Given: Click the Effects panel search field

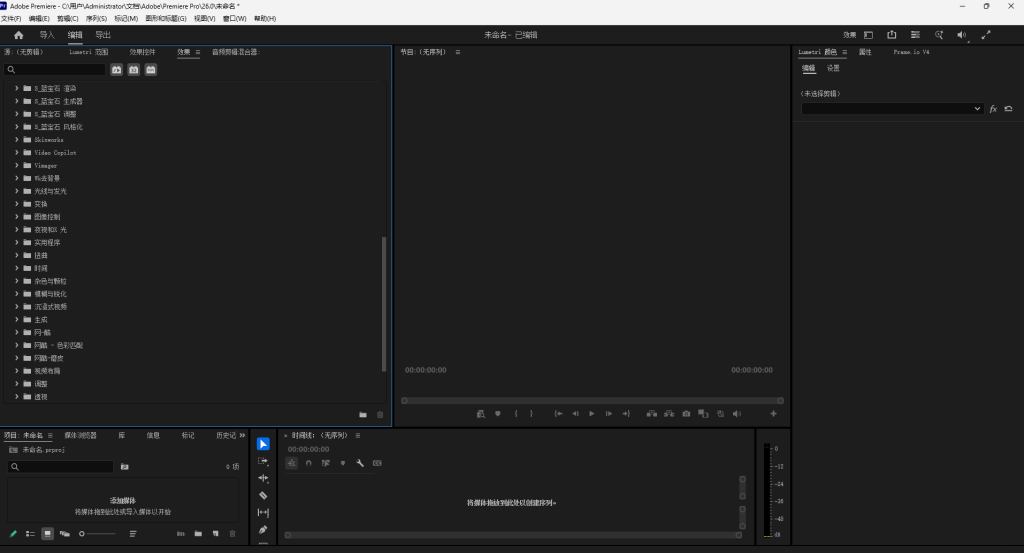Looking at the screenshot, I should (55, 70).
